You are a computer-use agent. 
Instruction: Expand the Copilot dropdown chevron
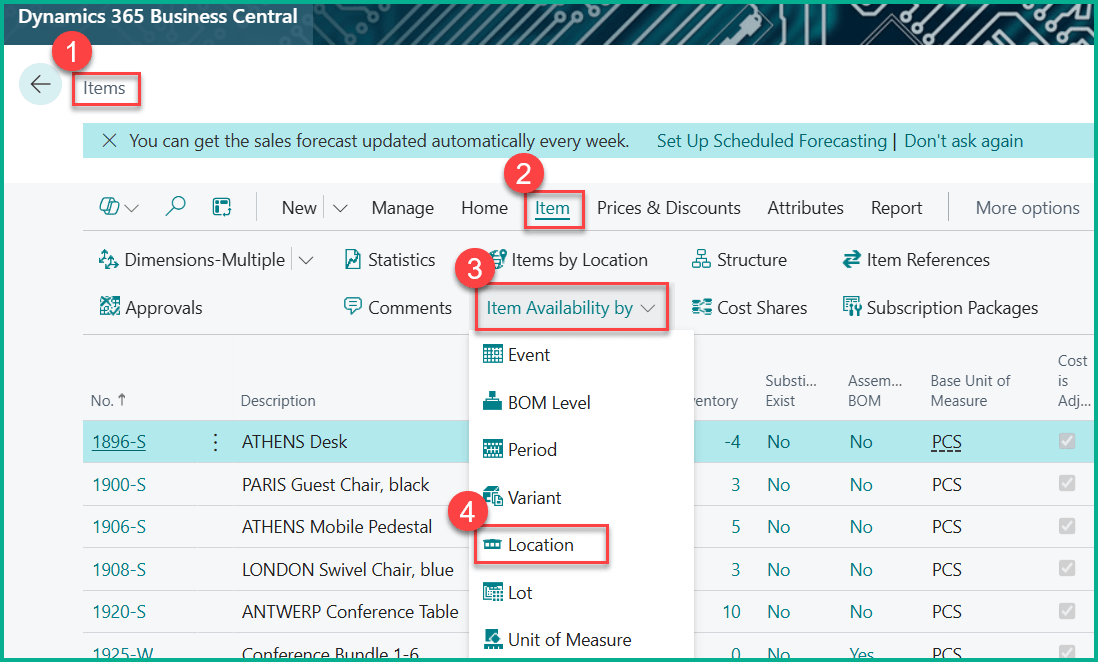[x=132, y=208]
